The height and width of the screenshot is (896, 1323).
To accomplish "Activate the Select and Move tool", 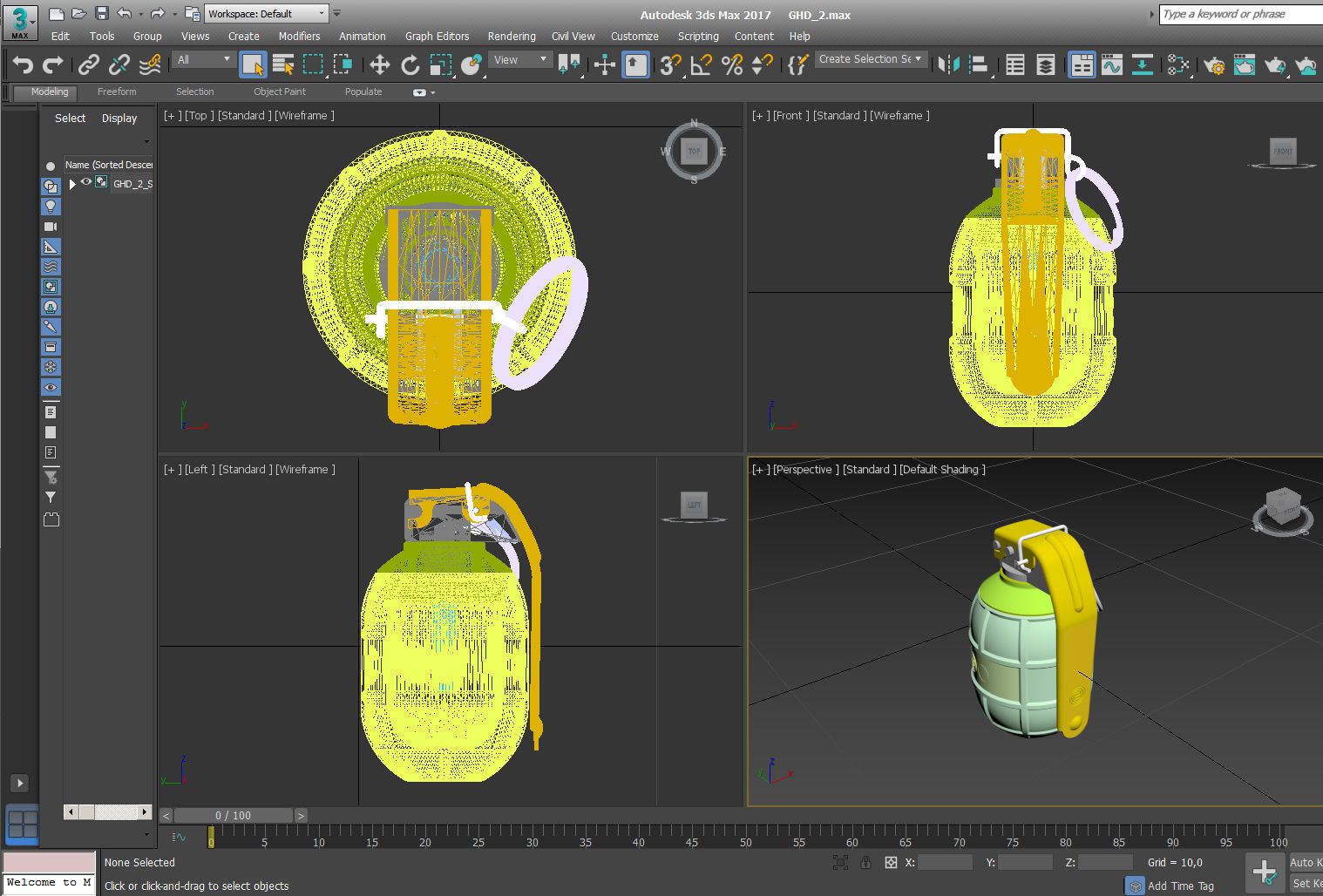I will [x=379, y=64].
